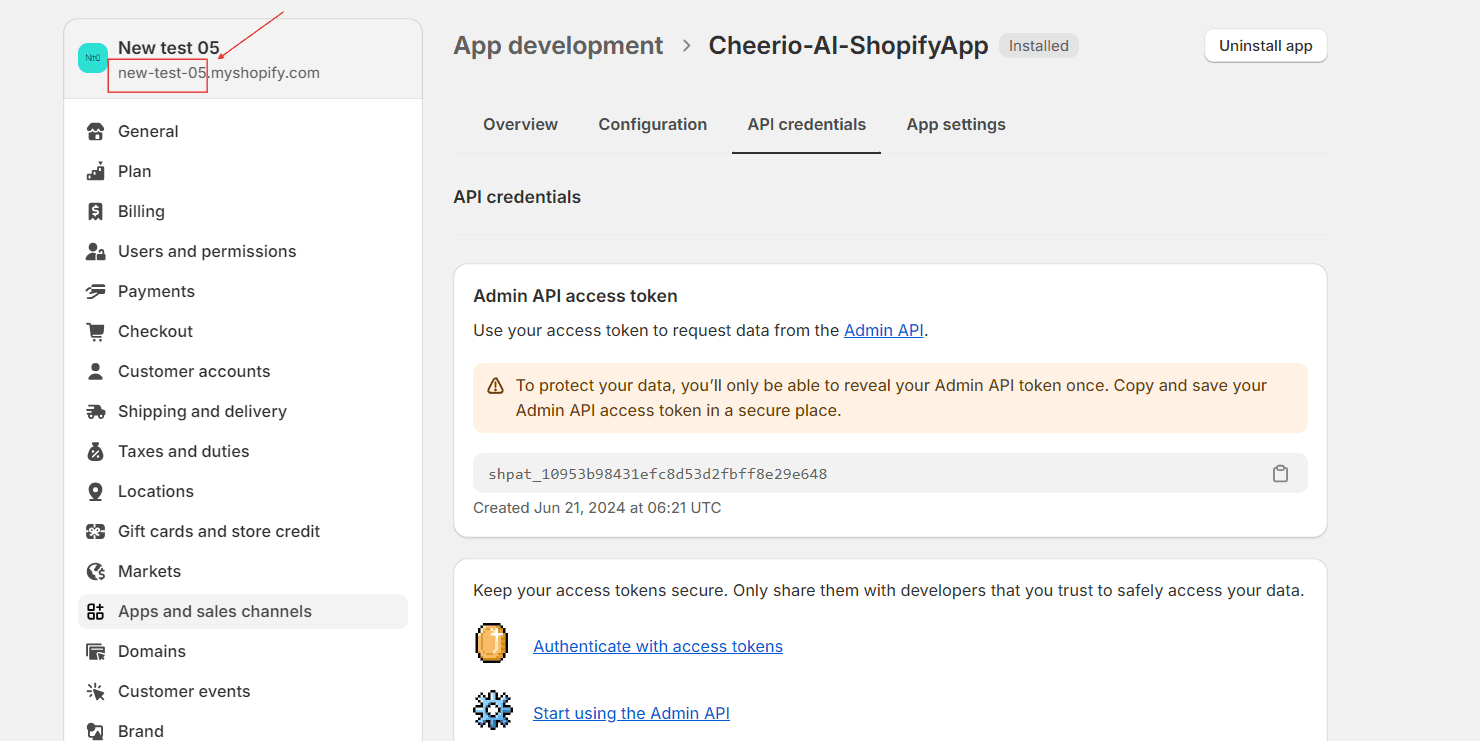Go to Gift cards and store credit
1480x741 pixels.
coord(243,531)
